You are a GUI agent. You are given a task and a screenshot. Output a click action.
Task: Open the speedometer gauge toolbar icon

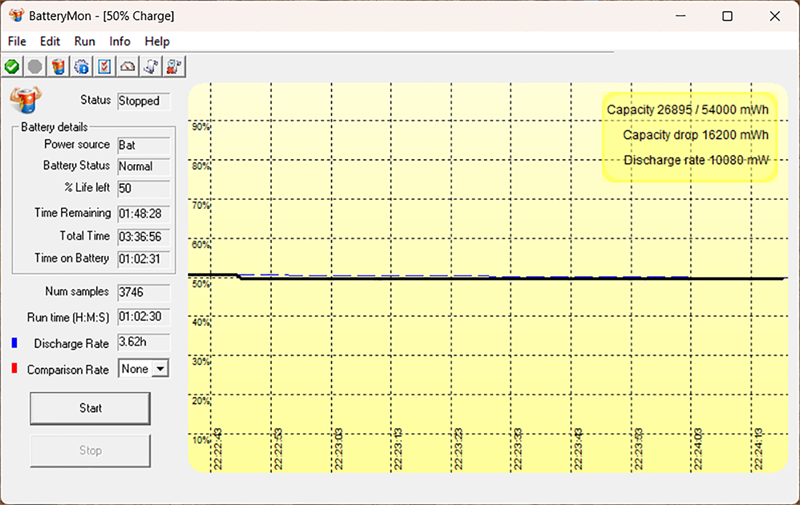(x=128, y=67)
